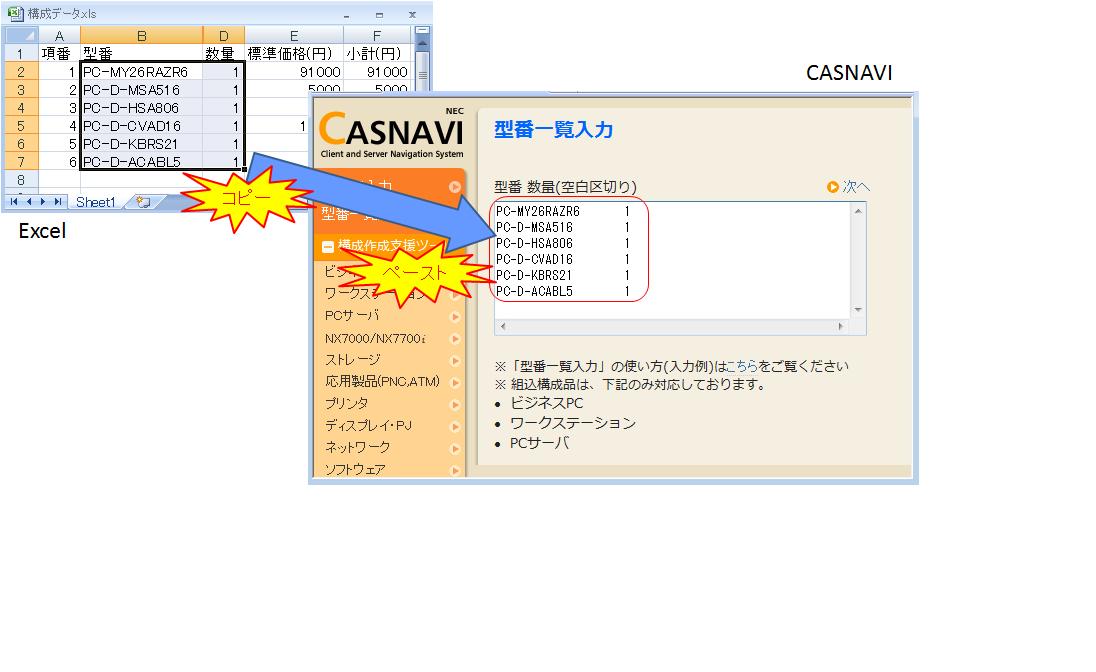The height and width of the screenshot is (672, 1096).
Task: Click the insert new worksheet icon in Excel
Action: pyautogui.click(x=143, y=202)
